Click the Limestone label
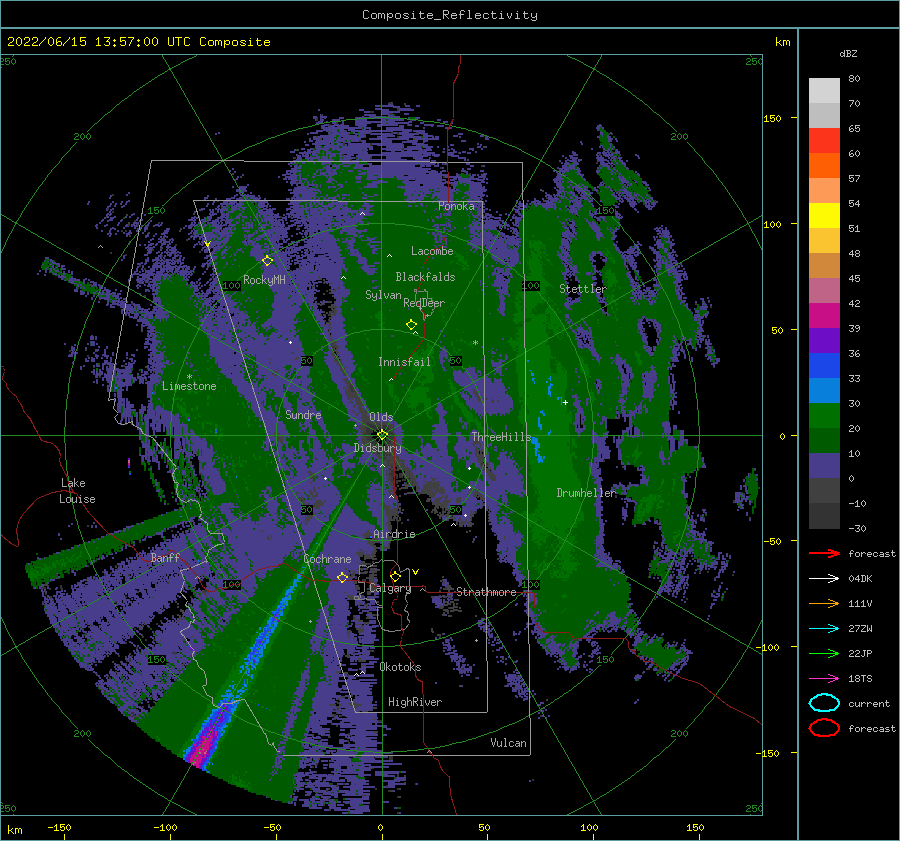Viewport: 900px width, 841px height. pyautogui.click(x=189, y=386)
